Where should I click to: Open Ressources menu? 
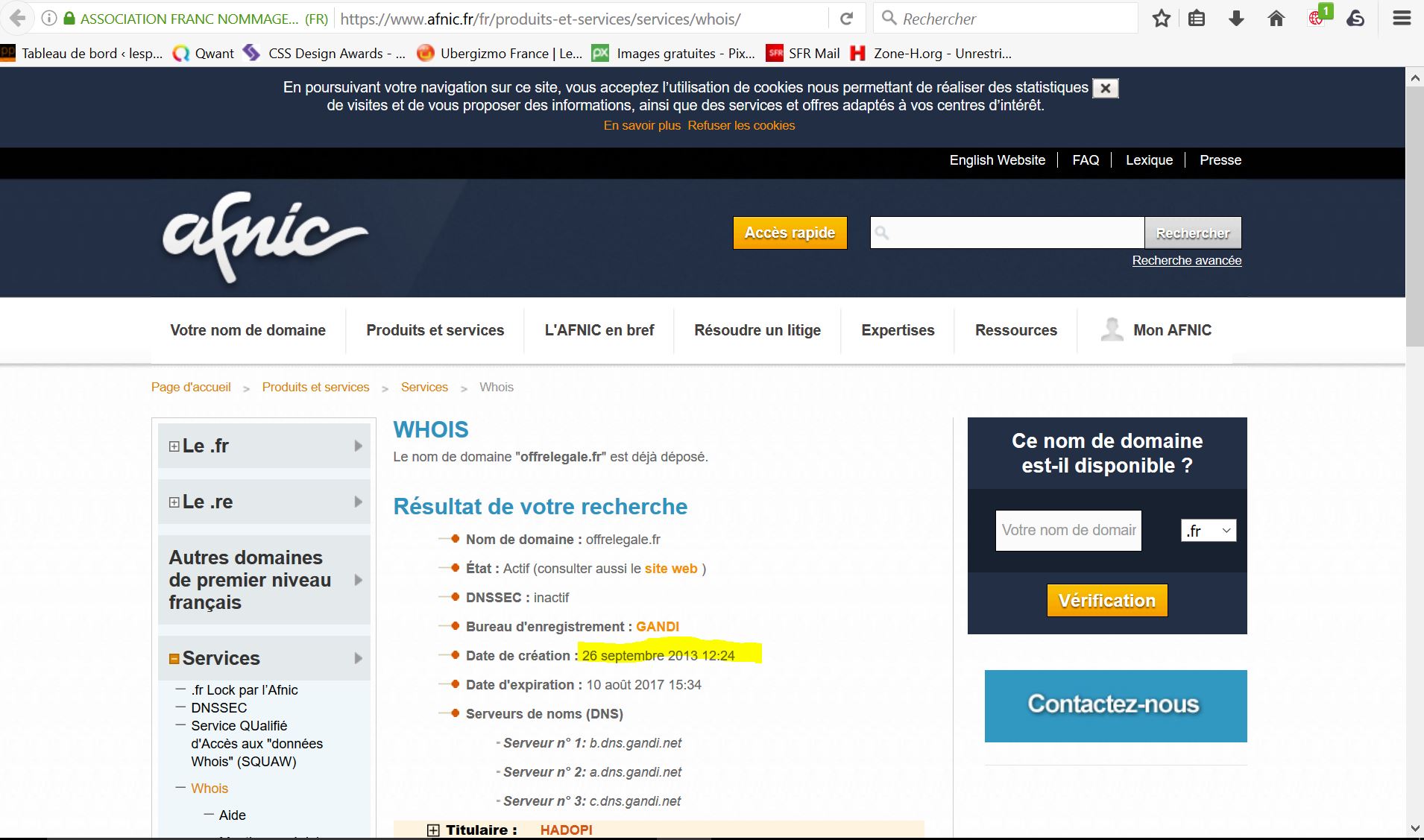[1016, 330]
